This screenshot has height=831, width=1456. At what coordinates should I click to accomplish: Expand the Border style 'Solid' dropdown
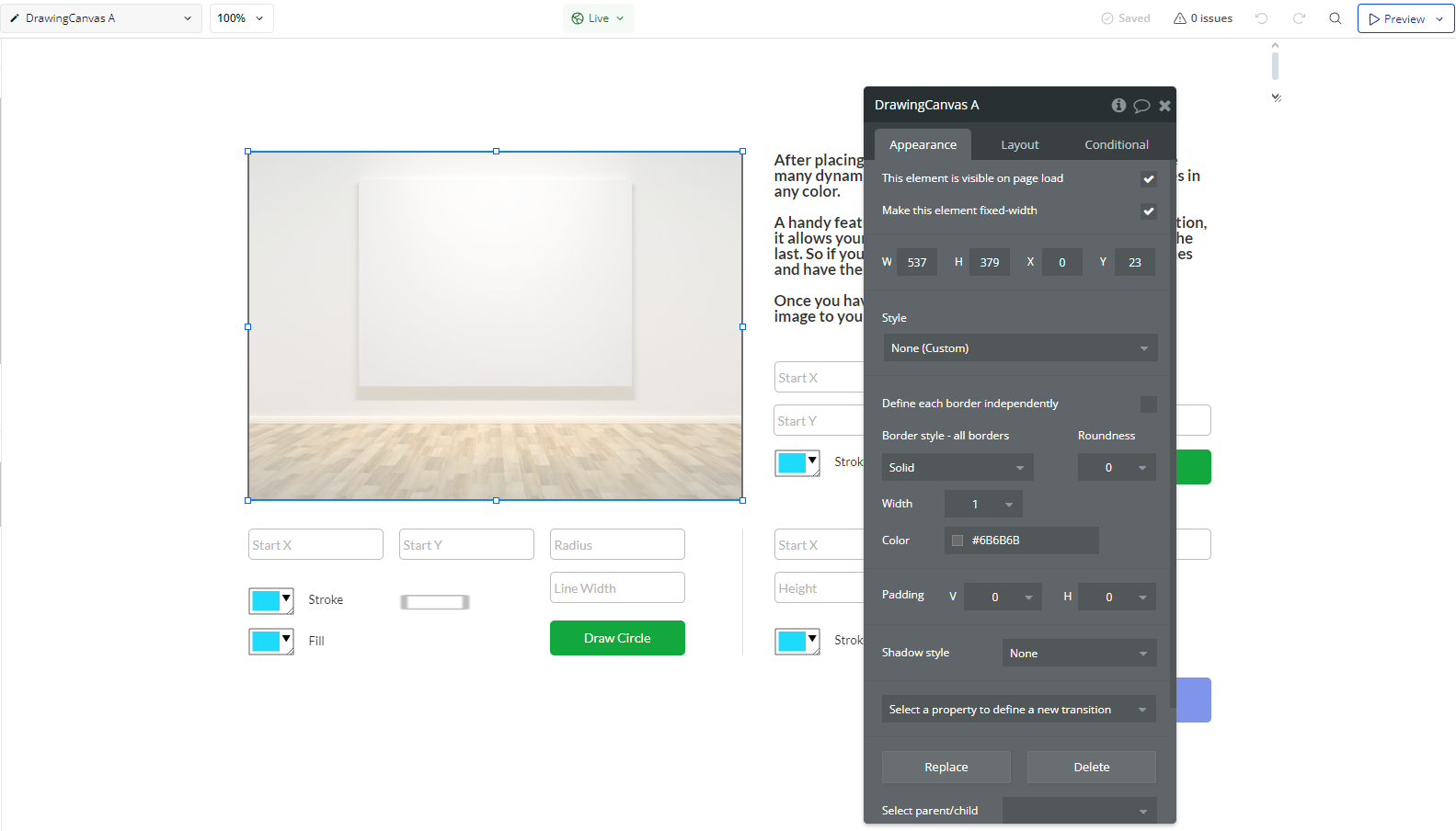tap(957, 468)
